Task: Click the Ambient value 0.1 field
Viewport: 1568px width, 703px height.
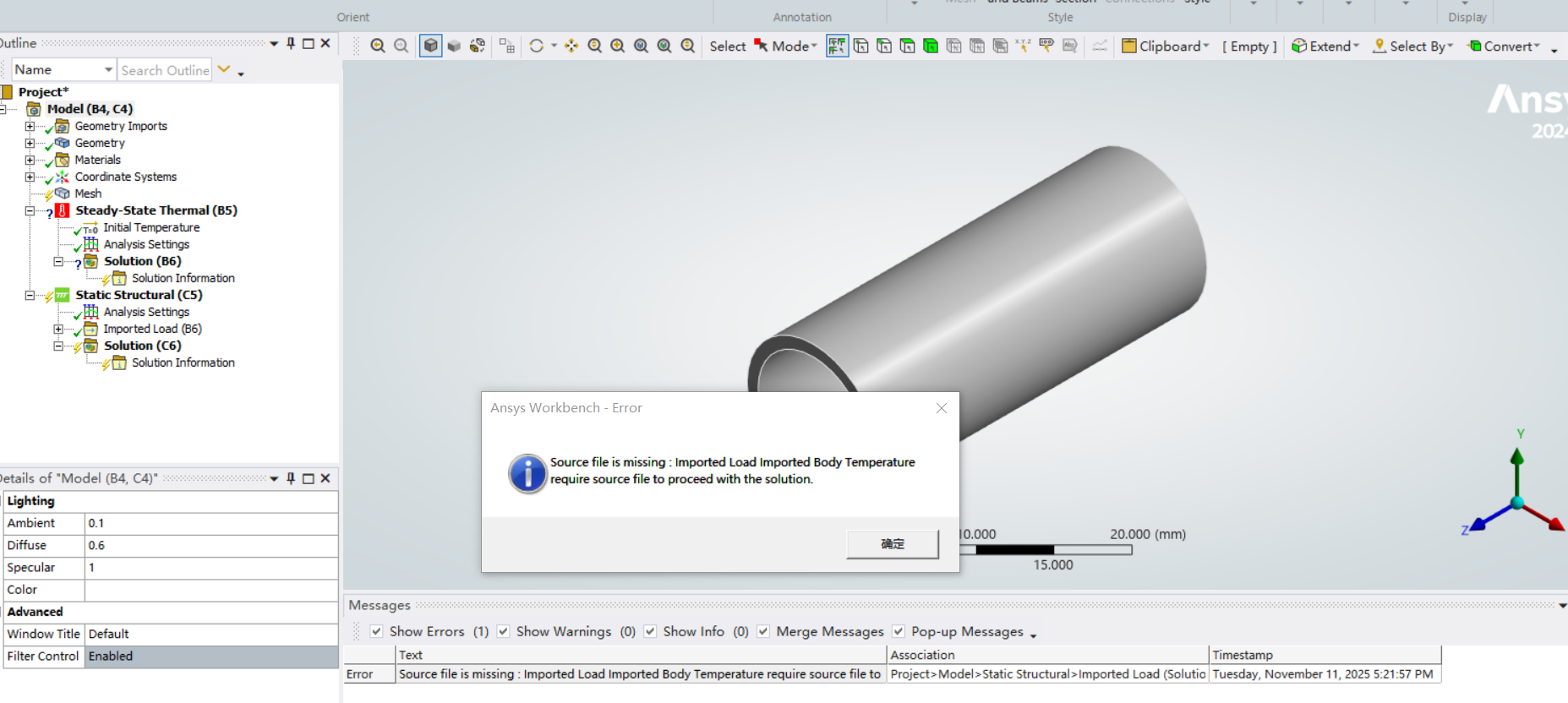Action: [x=211, y=523]
